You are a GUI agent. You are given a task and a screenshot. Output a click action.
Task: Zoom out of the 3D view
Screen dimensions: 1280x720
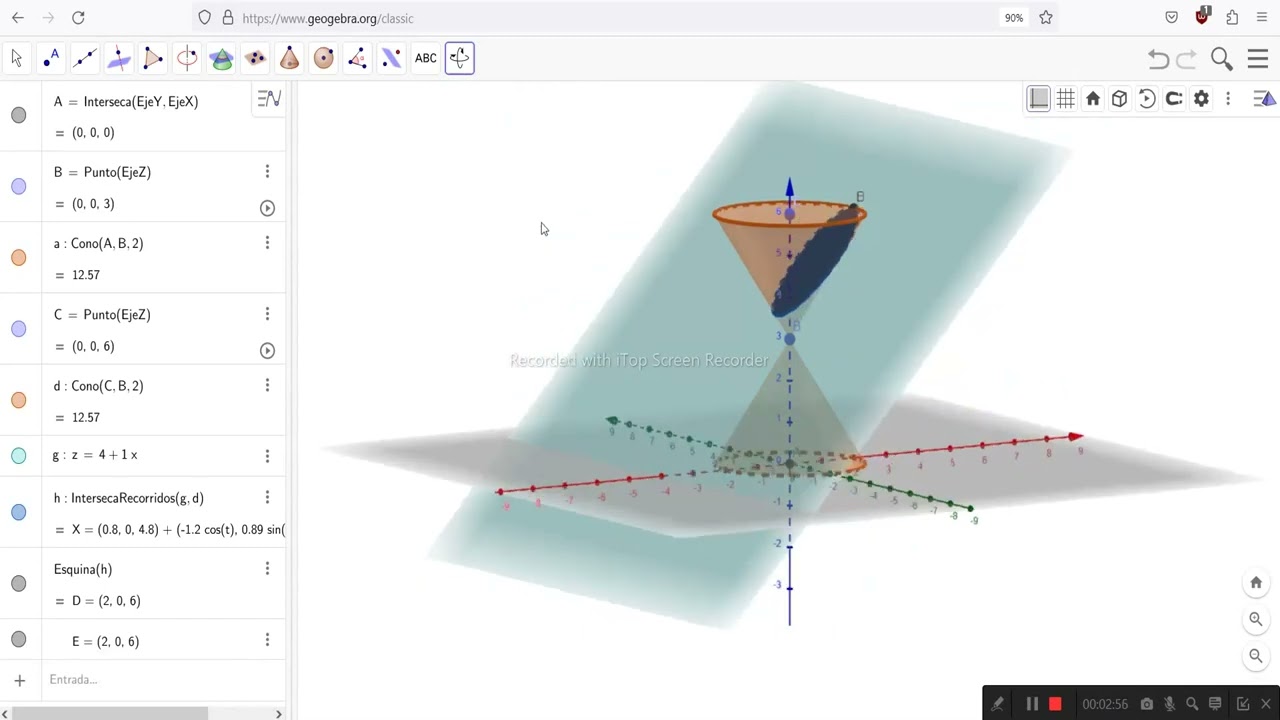(1256, 656)
